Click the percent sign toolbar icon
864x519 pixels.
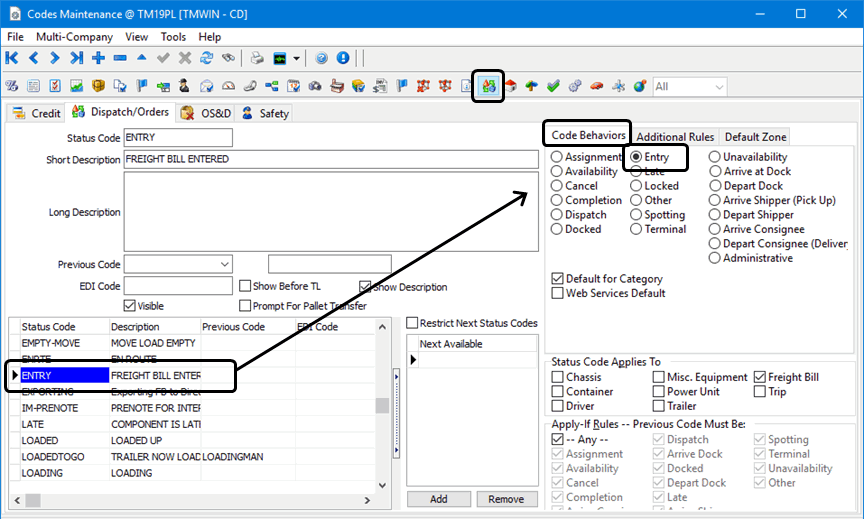[x=13, y=87]
